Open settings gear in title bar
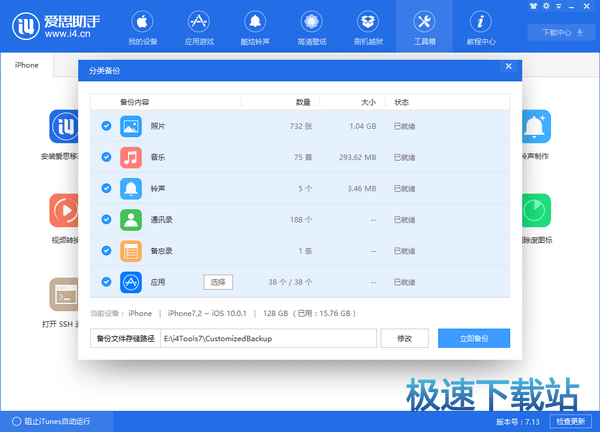600x432 pixels. [546, 6]
